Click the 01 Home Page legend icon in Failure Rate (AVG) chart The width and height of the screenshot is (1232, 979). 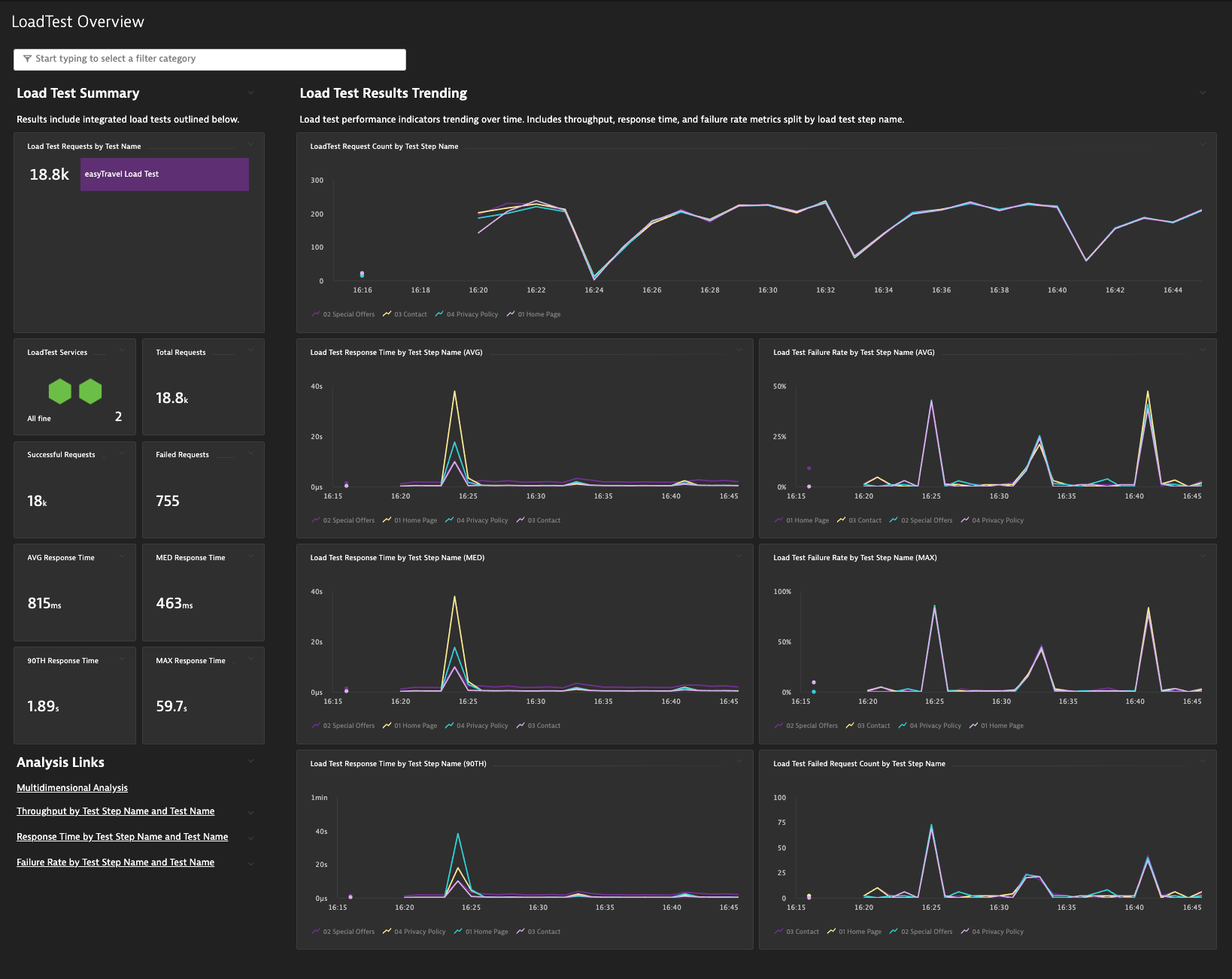click(x=779, y=520)
